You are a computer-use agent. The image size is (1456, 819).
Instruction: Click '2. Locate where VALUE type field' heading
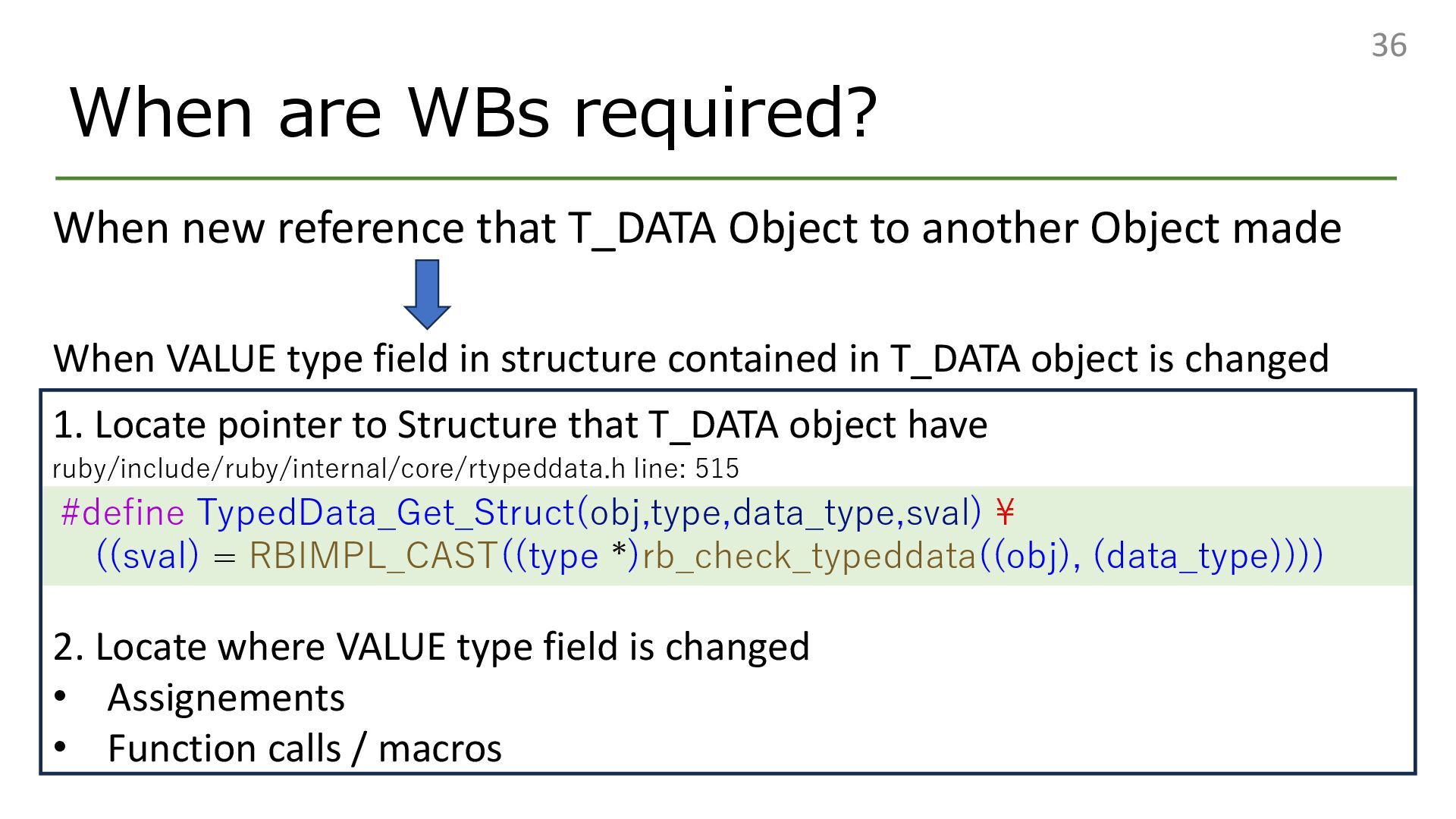tap(431, 647)
